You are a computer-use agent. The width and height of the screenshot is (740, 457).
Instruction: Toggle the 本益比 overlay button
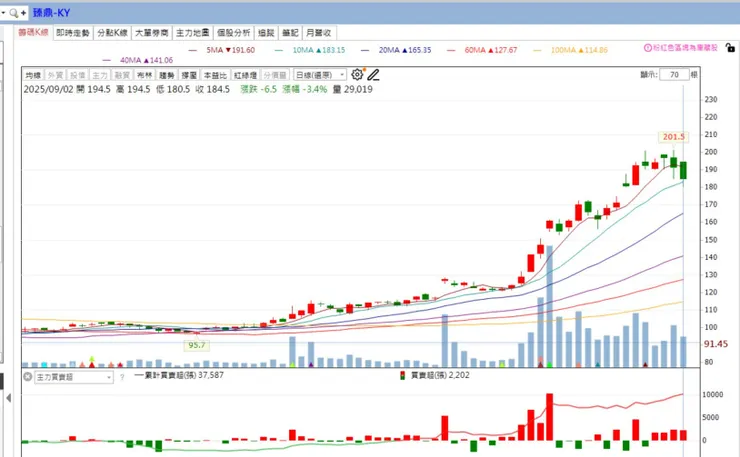(x=215, y=75)
